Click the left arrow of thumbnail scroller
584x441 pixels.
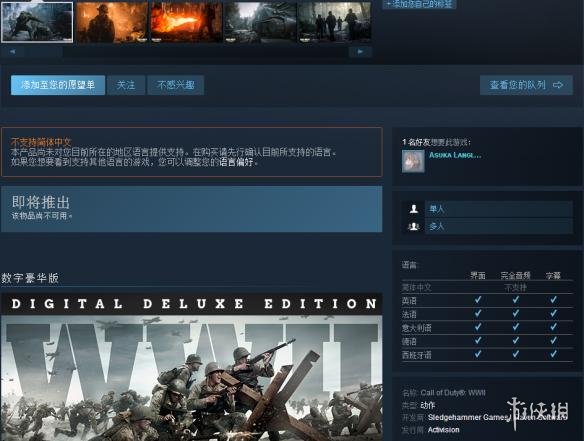click(x=12, y=51)
